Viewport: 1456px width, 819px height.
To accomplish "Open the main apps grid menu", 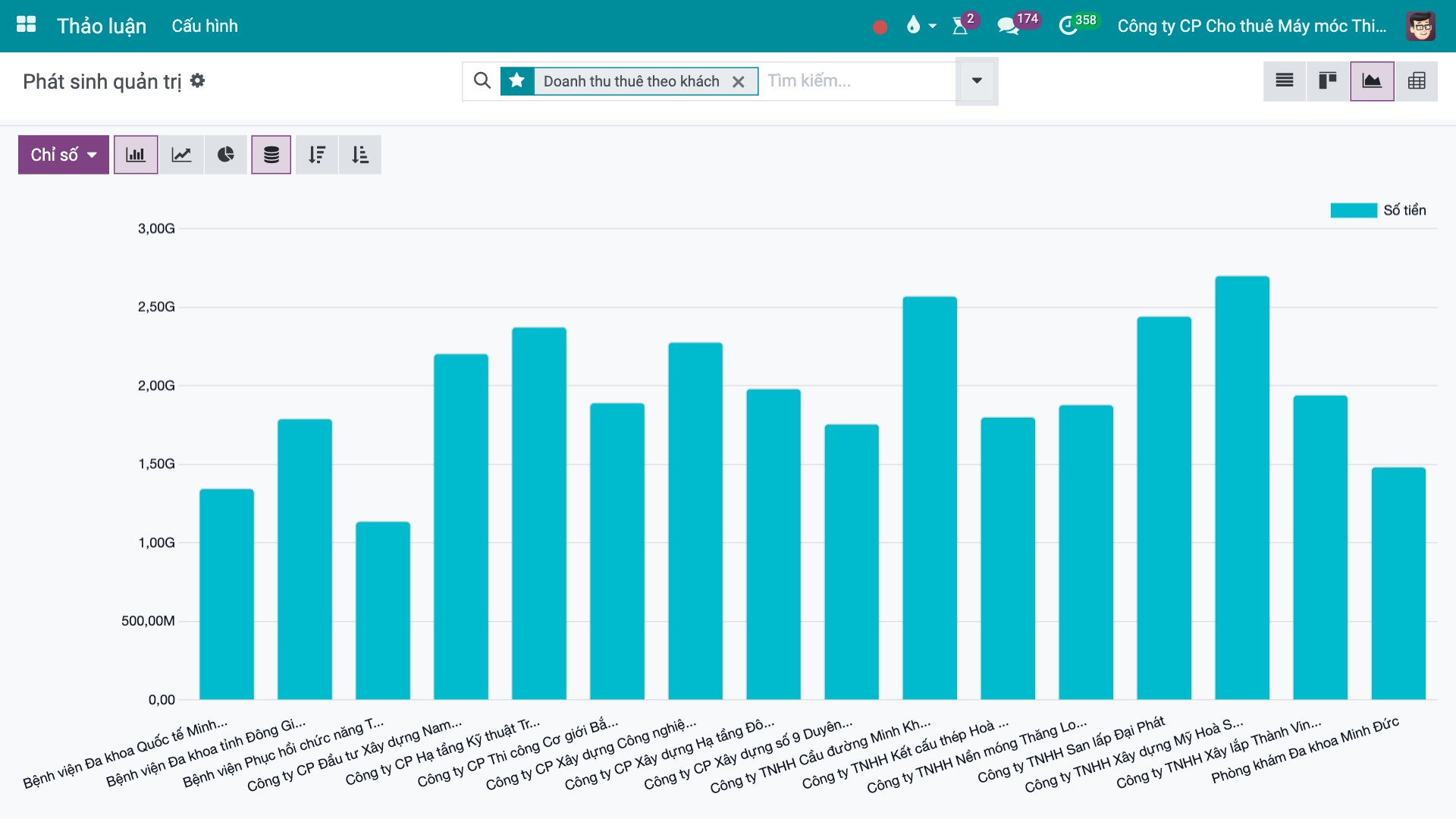I will click(27, 25).
